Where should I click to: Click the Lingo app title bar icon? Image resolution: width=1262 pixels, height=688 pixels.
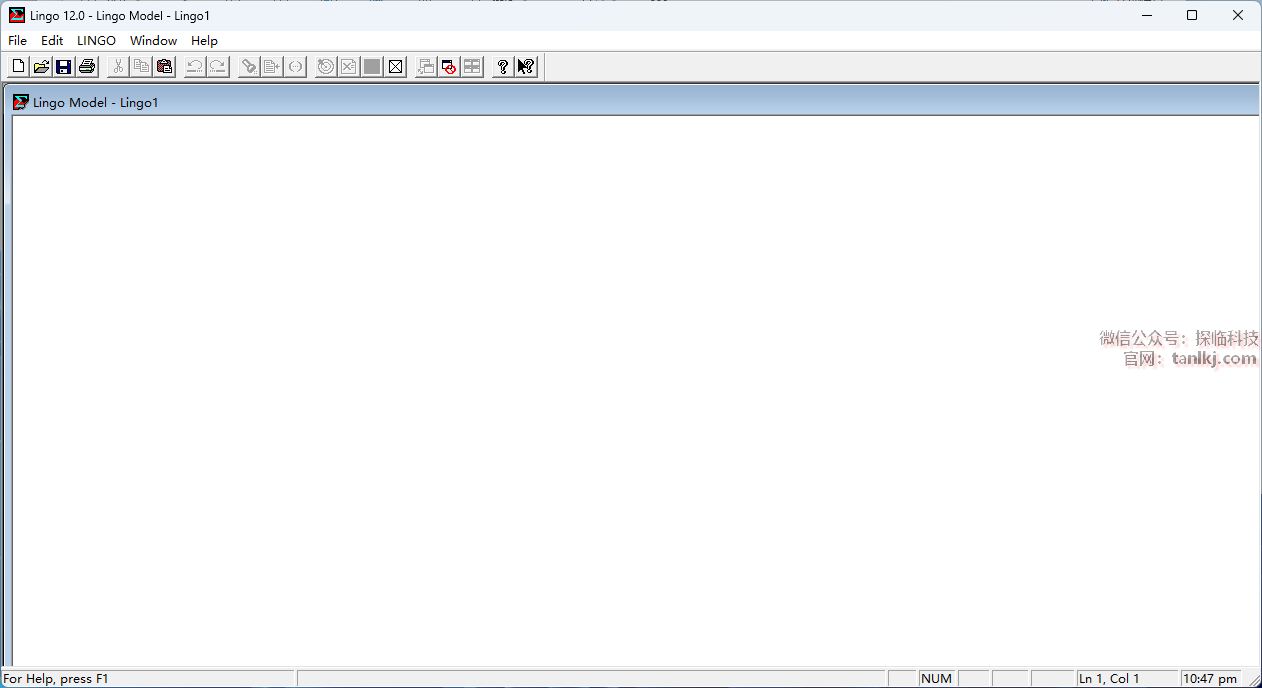click(x=17, y=15)
